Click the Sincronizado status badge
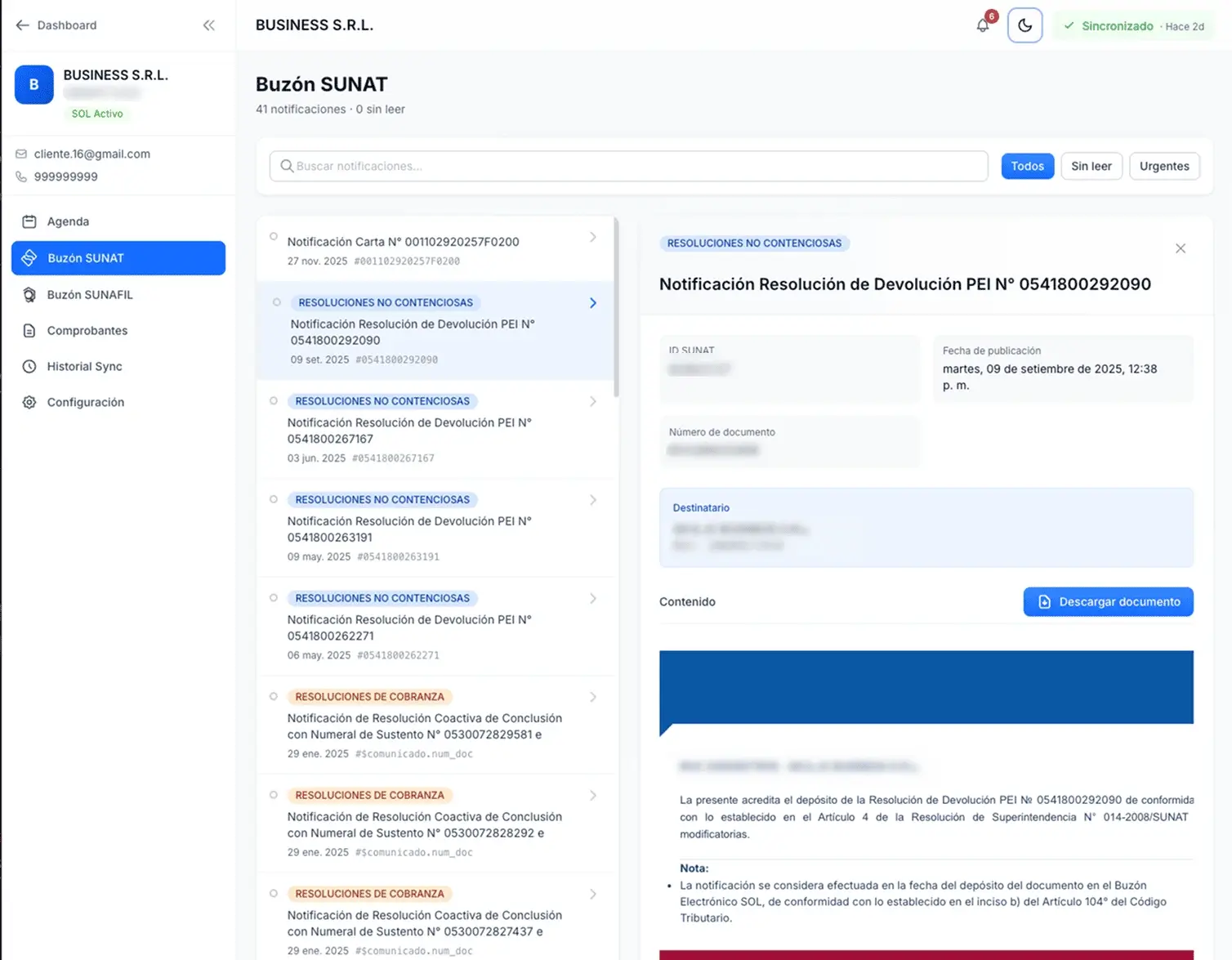The height and width of the screenshot is (960, 1232). pos(1133,26)
